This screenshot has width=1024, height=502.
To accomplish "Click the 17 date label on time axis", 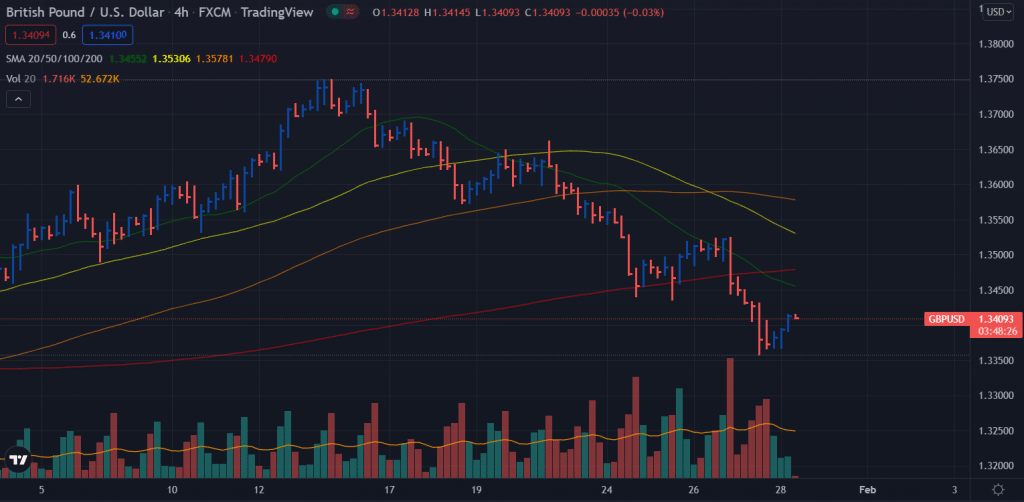I will (x=390, y=490).
